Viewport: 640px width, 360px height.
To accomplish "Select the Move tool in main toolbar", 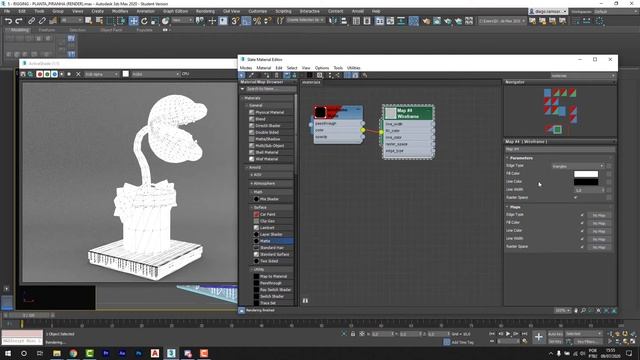I will pos(133,21).
